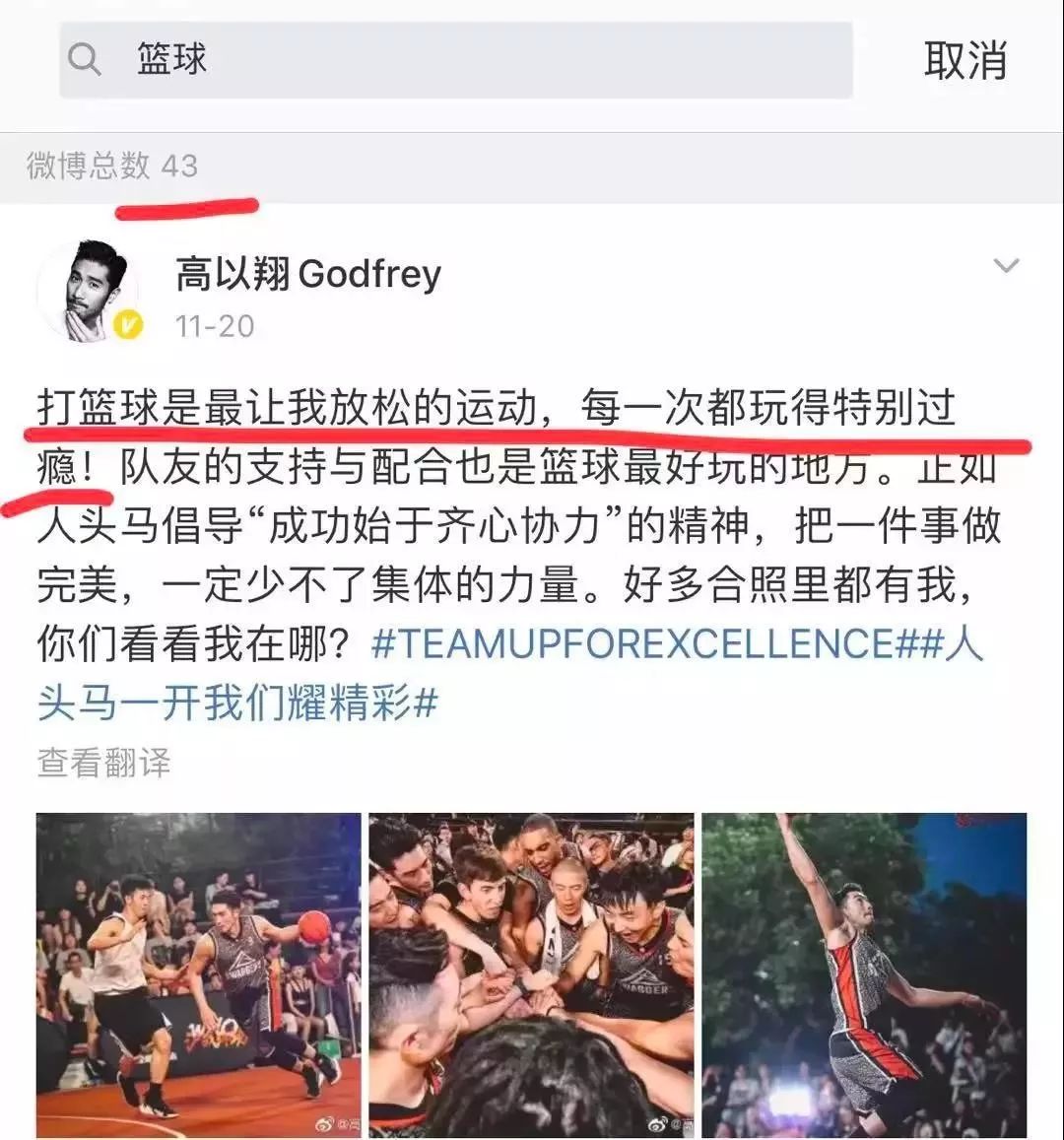The width and height of the screenshot is (1064, 1140).
Task: Open hashtag #人头马一开我们耀精彩#
Action: [x=510, y=674]
